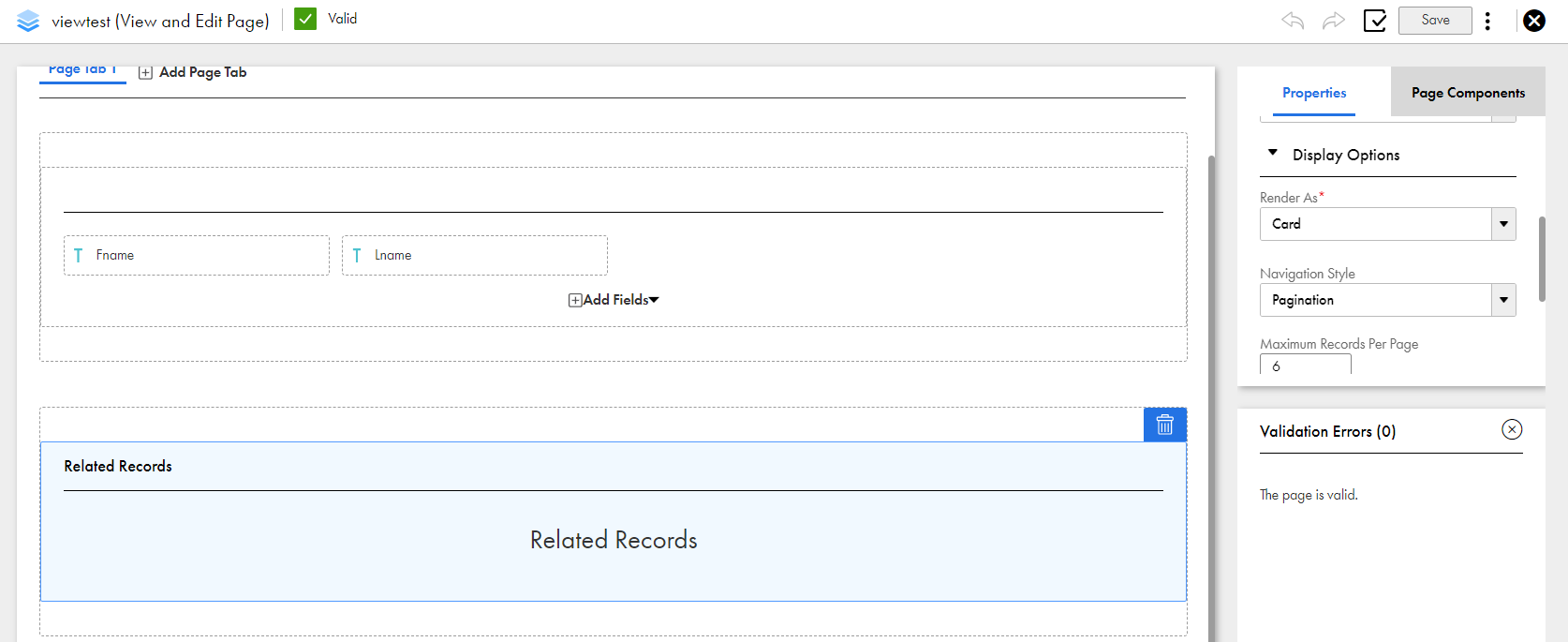Open the Render As dropdown

1387,224
